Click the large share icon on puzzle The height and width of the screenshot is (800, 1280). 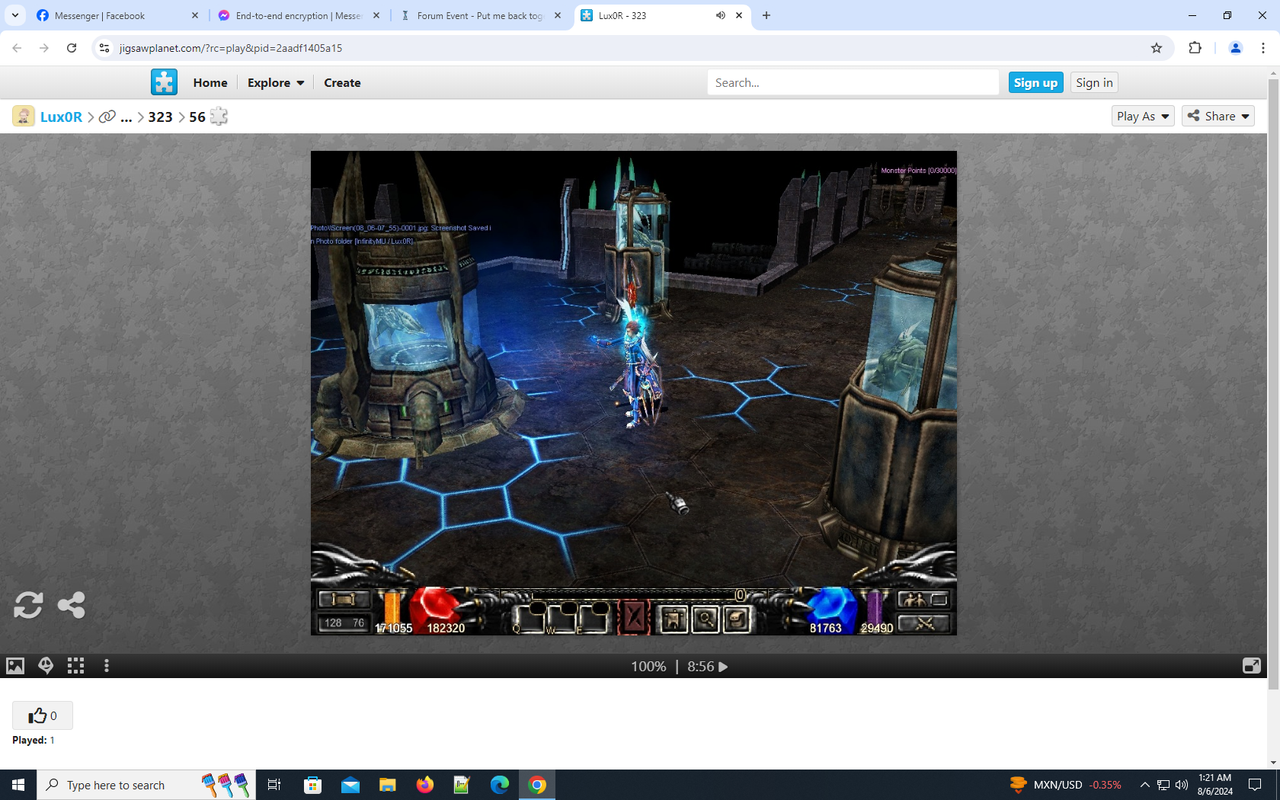coord(71,605)
